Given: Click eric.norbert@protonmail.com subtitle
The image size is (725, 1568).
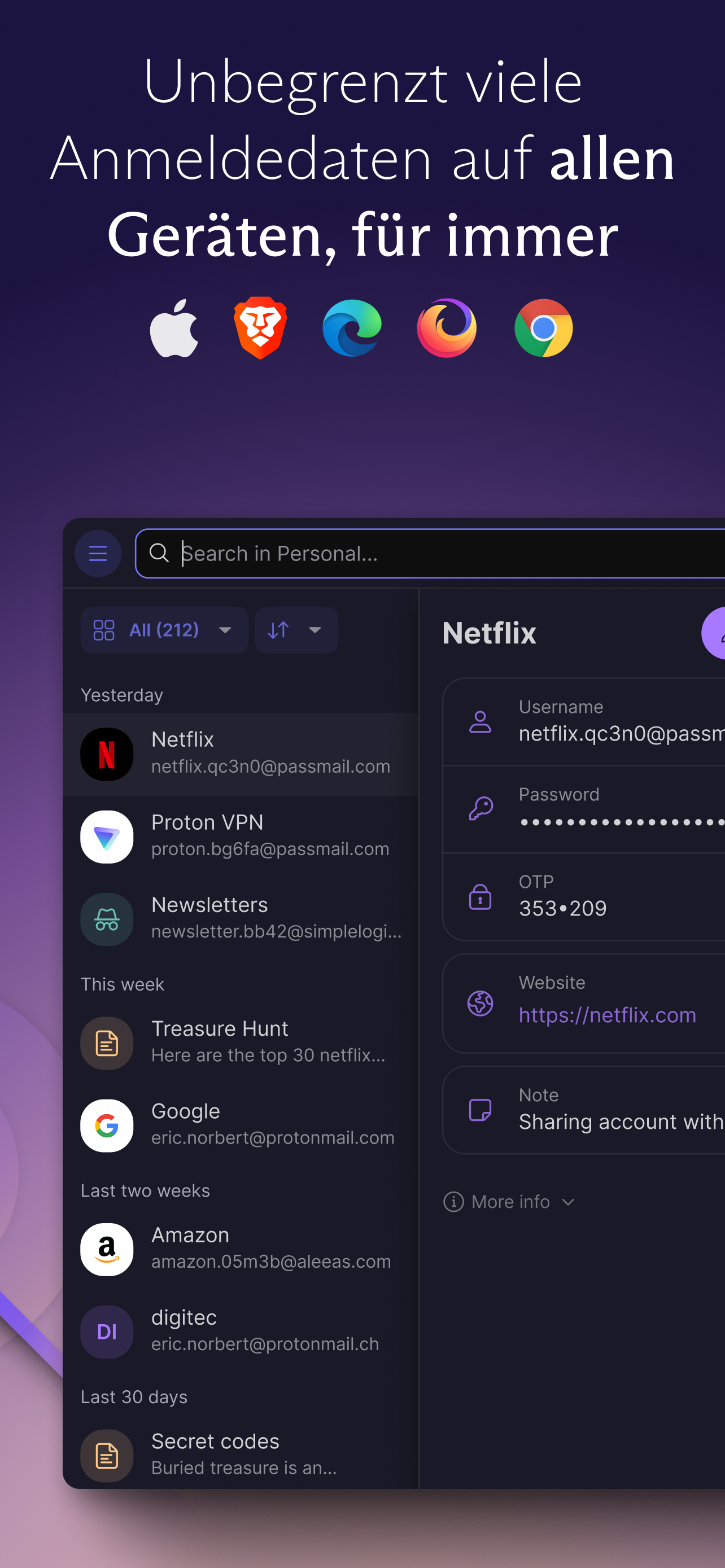Looking at the screenshot, I should 273,1138.
